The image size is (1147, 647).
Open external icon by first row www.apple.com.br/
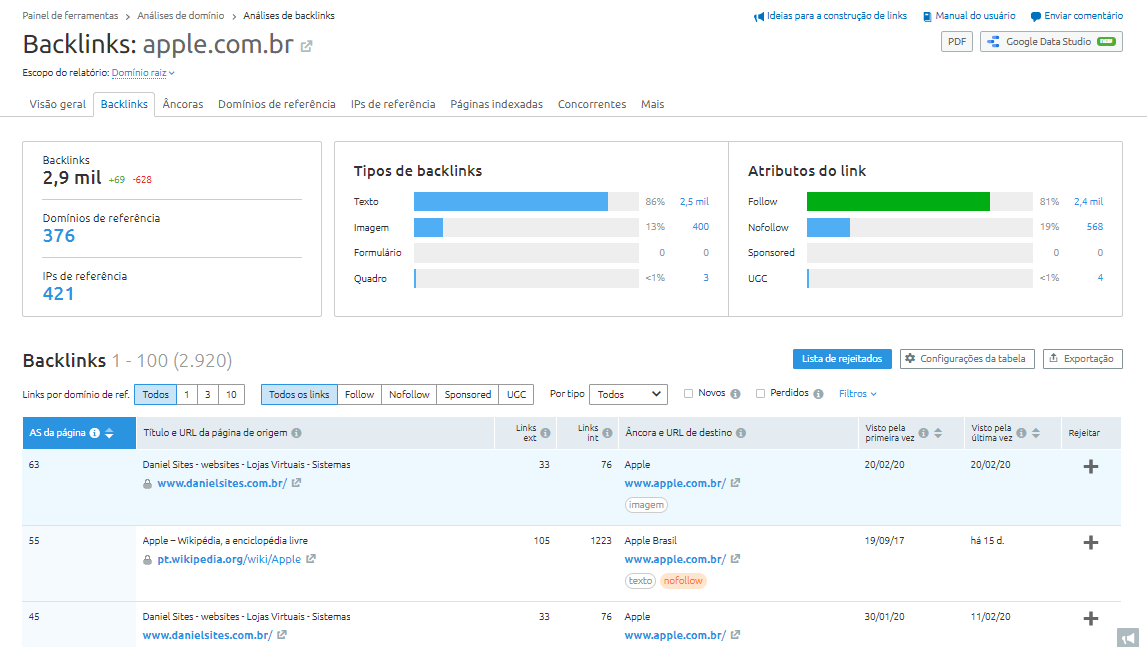pos(735,483)
